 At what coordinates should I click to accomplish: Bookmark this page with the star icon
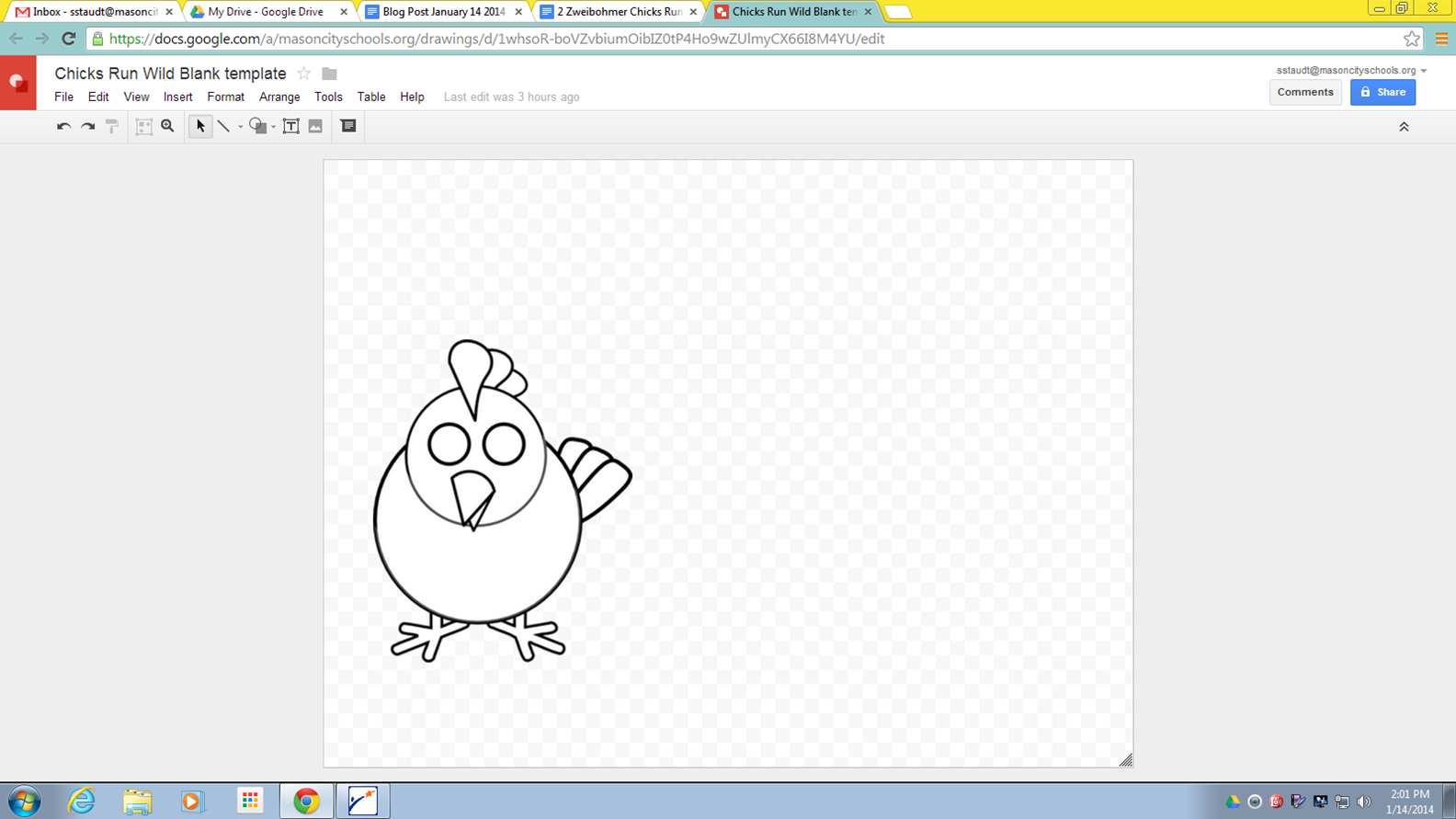(x=1412, y=39)
